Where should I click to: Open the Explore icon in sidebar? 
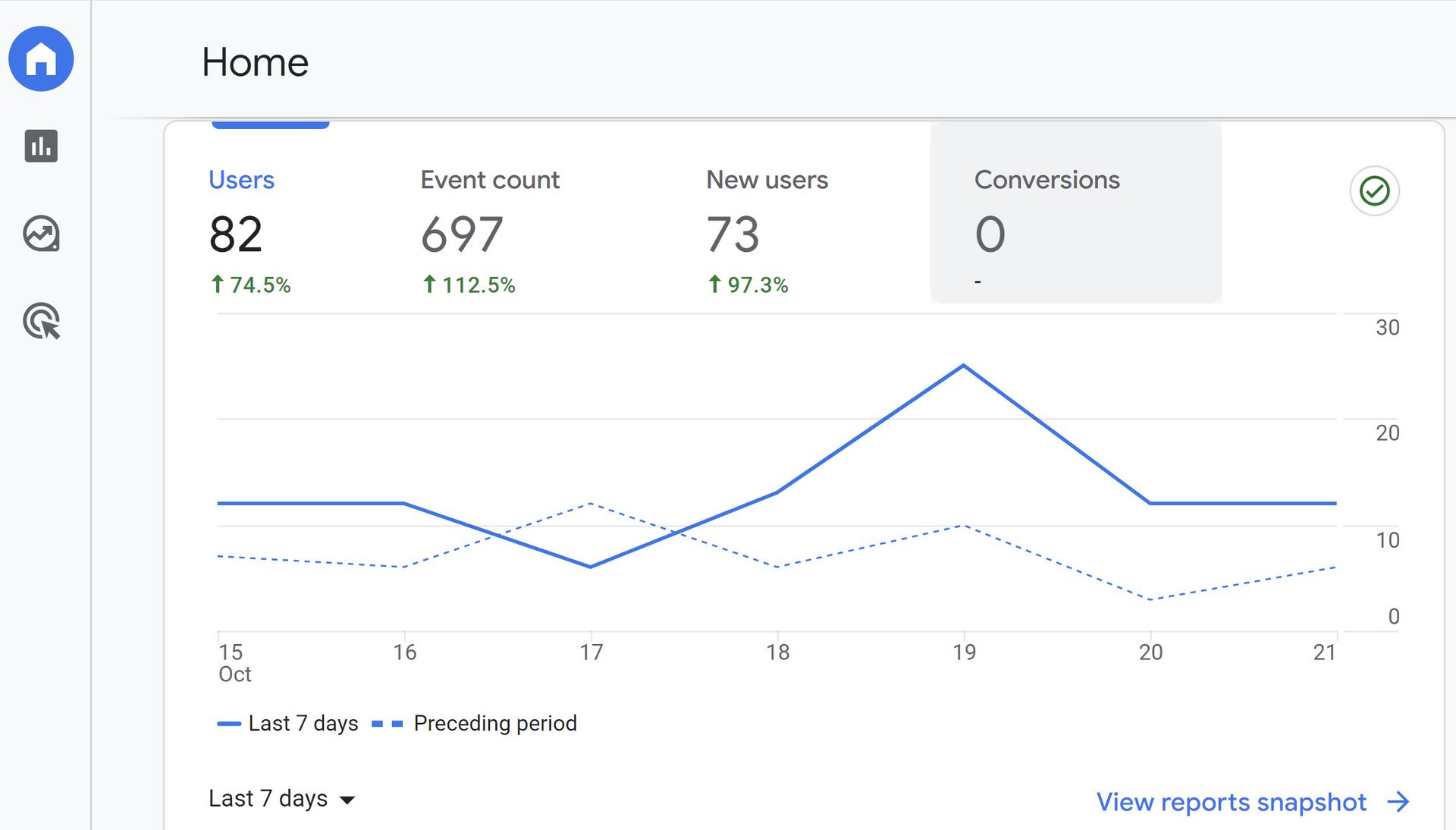tap(41, 234)
